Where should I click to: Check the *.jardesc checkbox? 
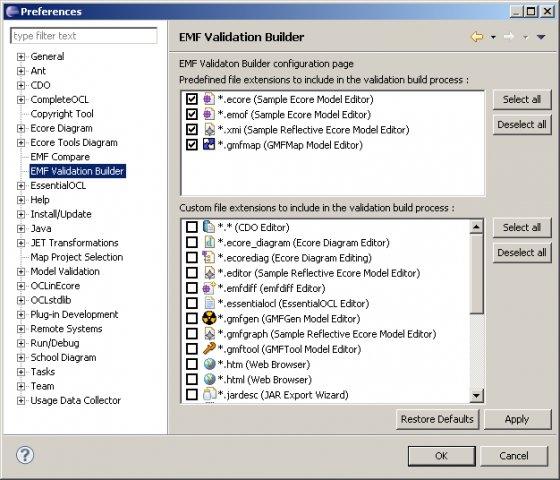tap(192, 395)
